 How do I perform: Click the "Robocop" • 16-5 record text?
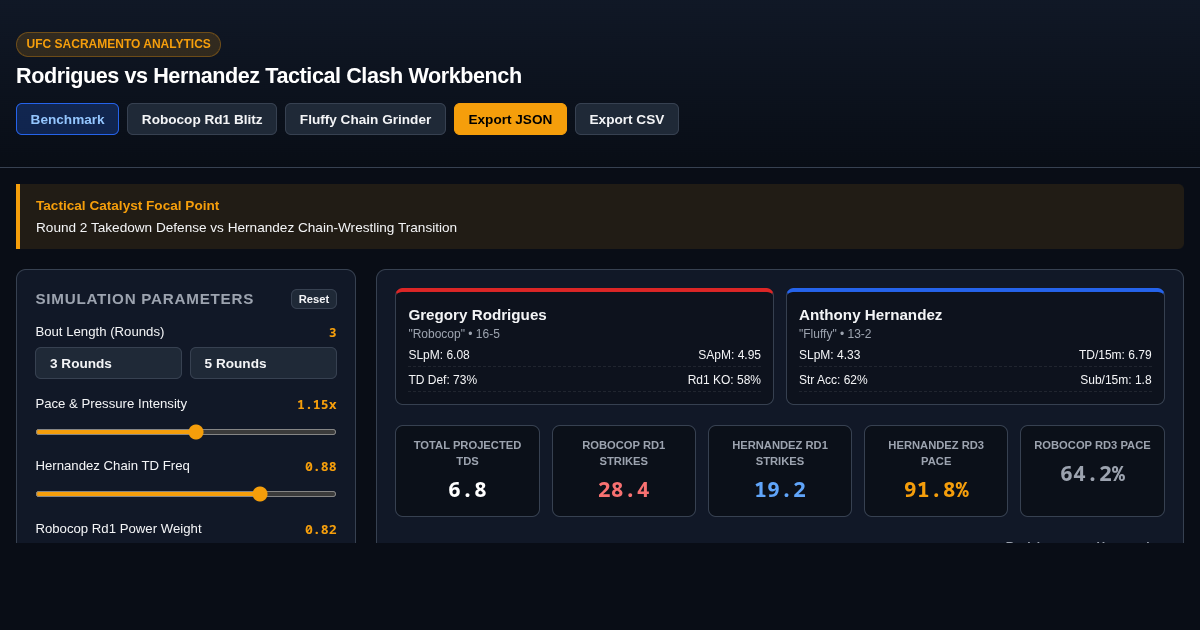pos(454,334)
